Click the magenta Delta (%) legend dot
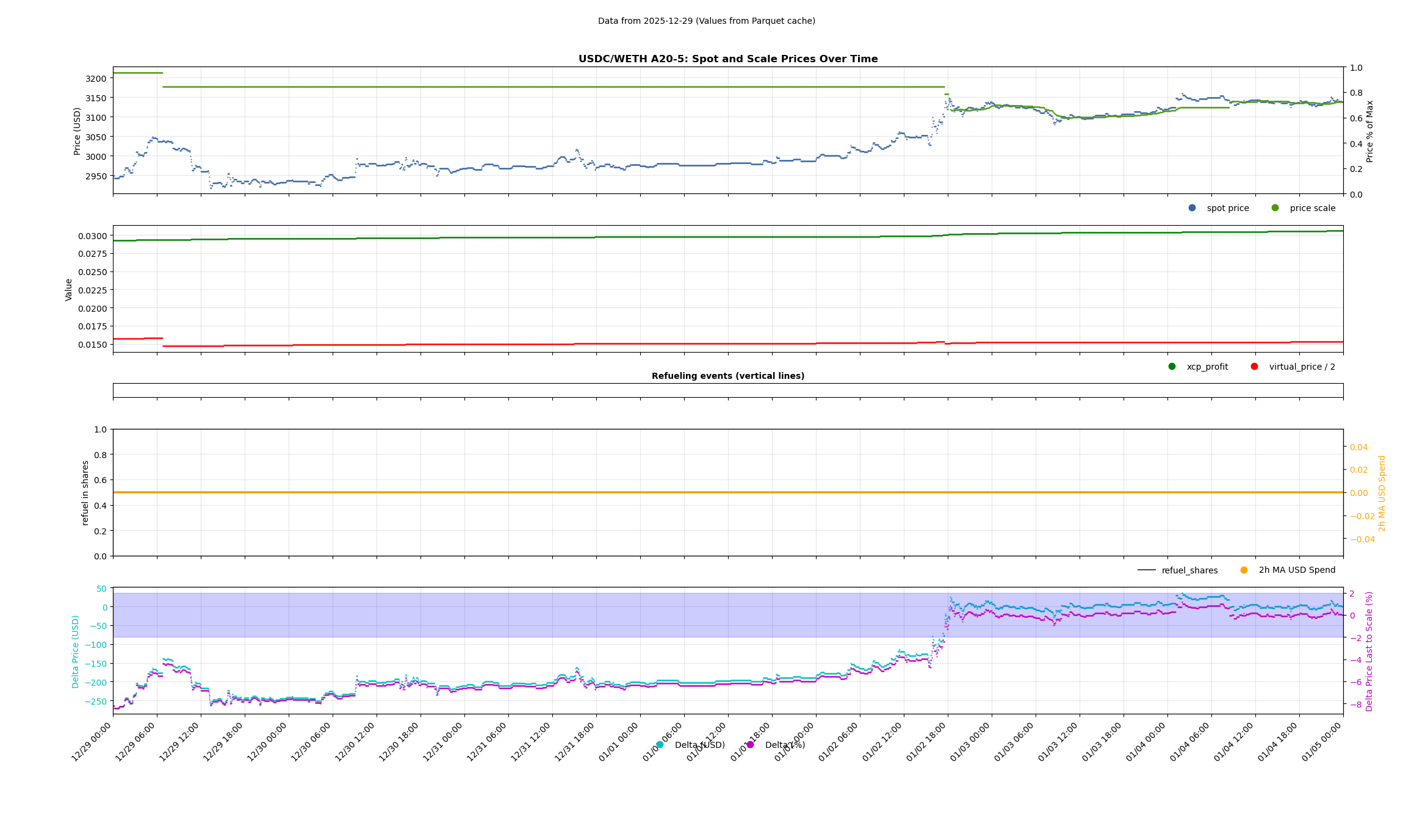This screenshot has height=840, width=1414. (x=750, y=745)
